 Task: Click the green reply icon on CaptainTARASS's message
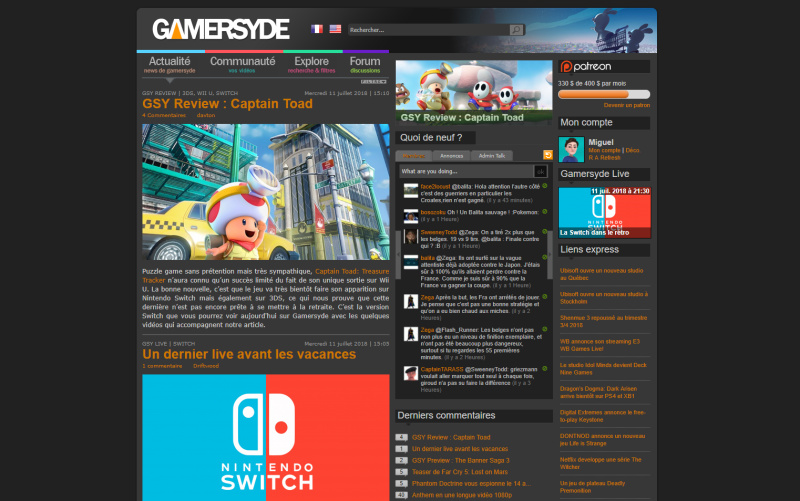[545, 368]
